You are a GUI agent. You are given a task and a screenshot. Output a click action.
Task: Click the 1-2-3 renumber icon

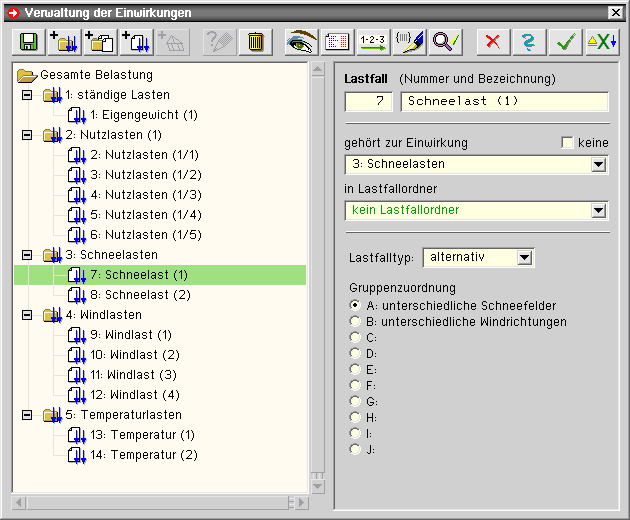click(x=373, y=42)
